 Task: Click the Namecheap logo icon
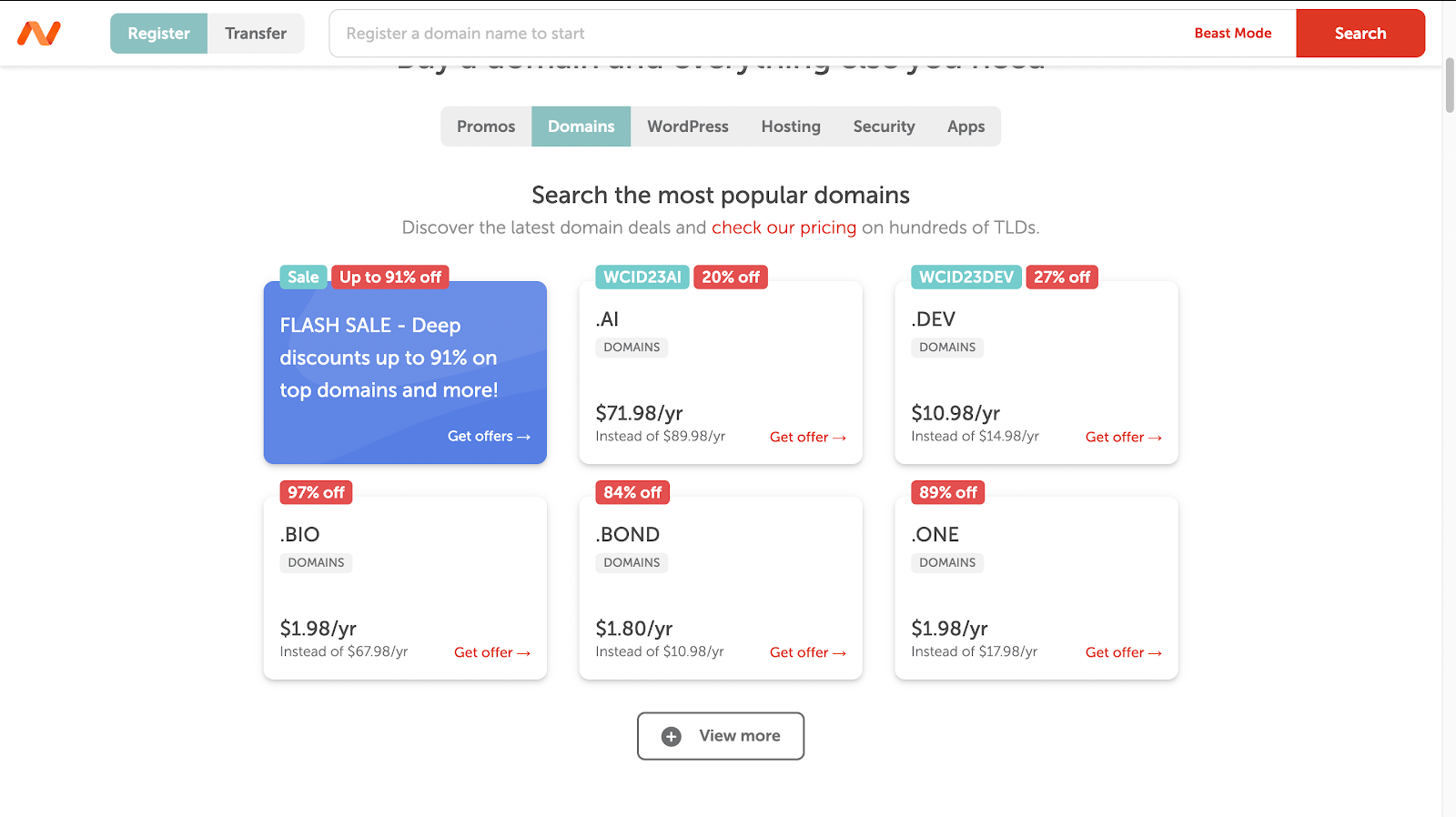pos(39,34)
